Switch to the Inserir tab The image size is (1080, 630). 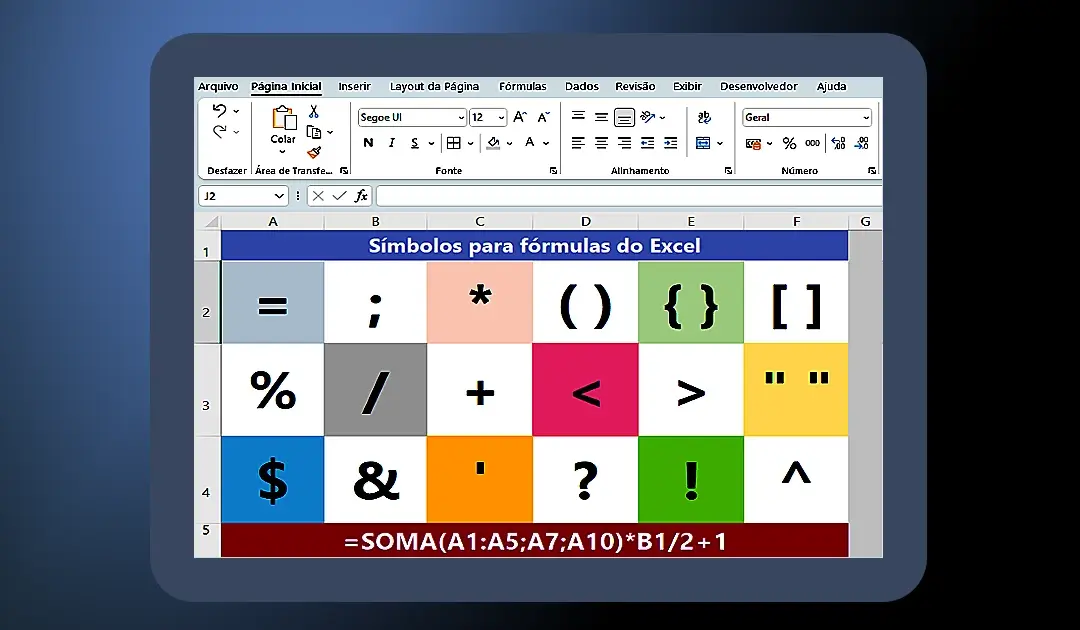coord(355,87)
